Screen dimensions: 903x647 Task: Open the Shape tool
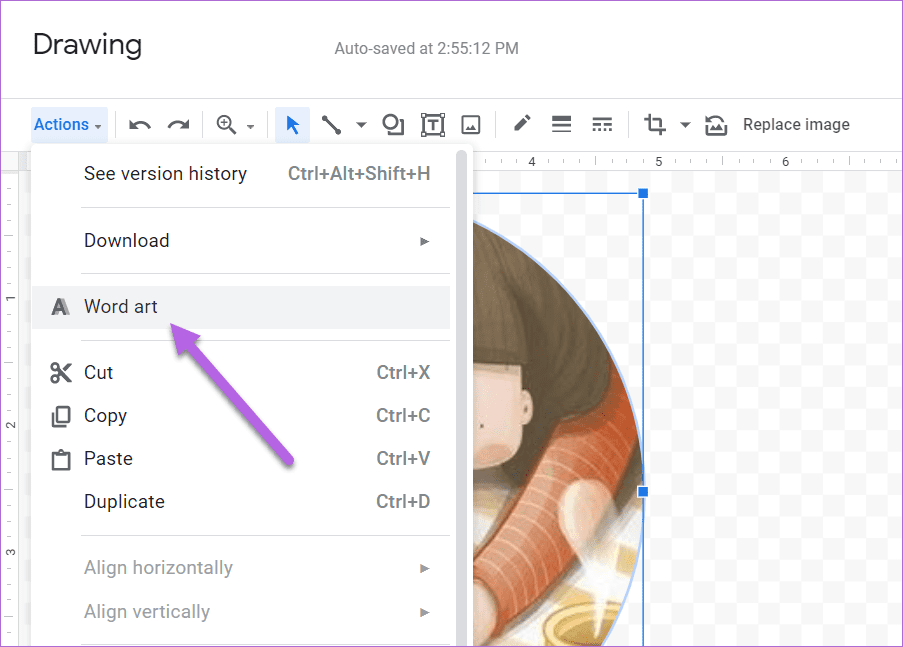(392, 124)
